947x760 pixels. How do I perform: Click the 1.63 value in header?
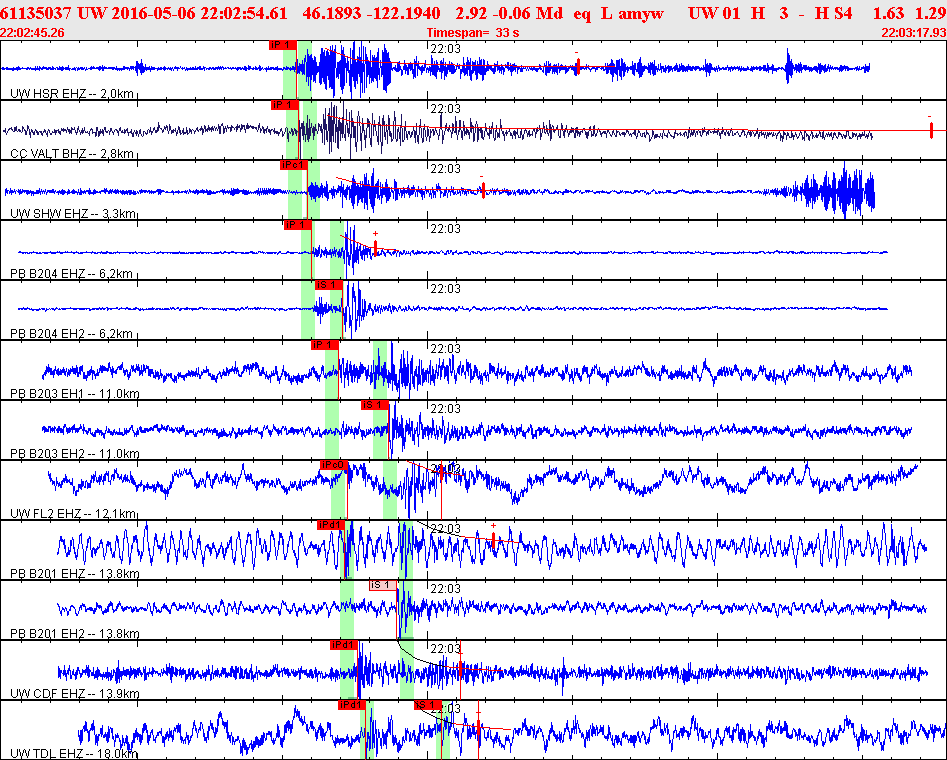point(888,13)
